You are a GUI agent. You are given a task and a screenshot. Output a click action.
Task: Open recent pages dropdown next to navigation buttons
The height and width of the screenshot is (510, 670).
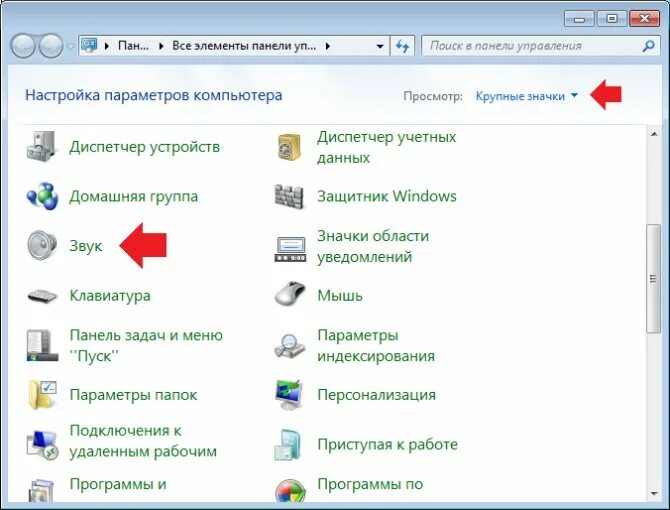pos(71,46)
